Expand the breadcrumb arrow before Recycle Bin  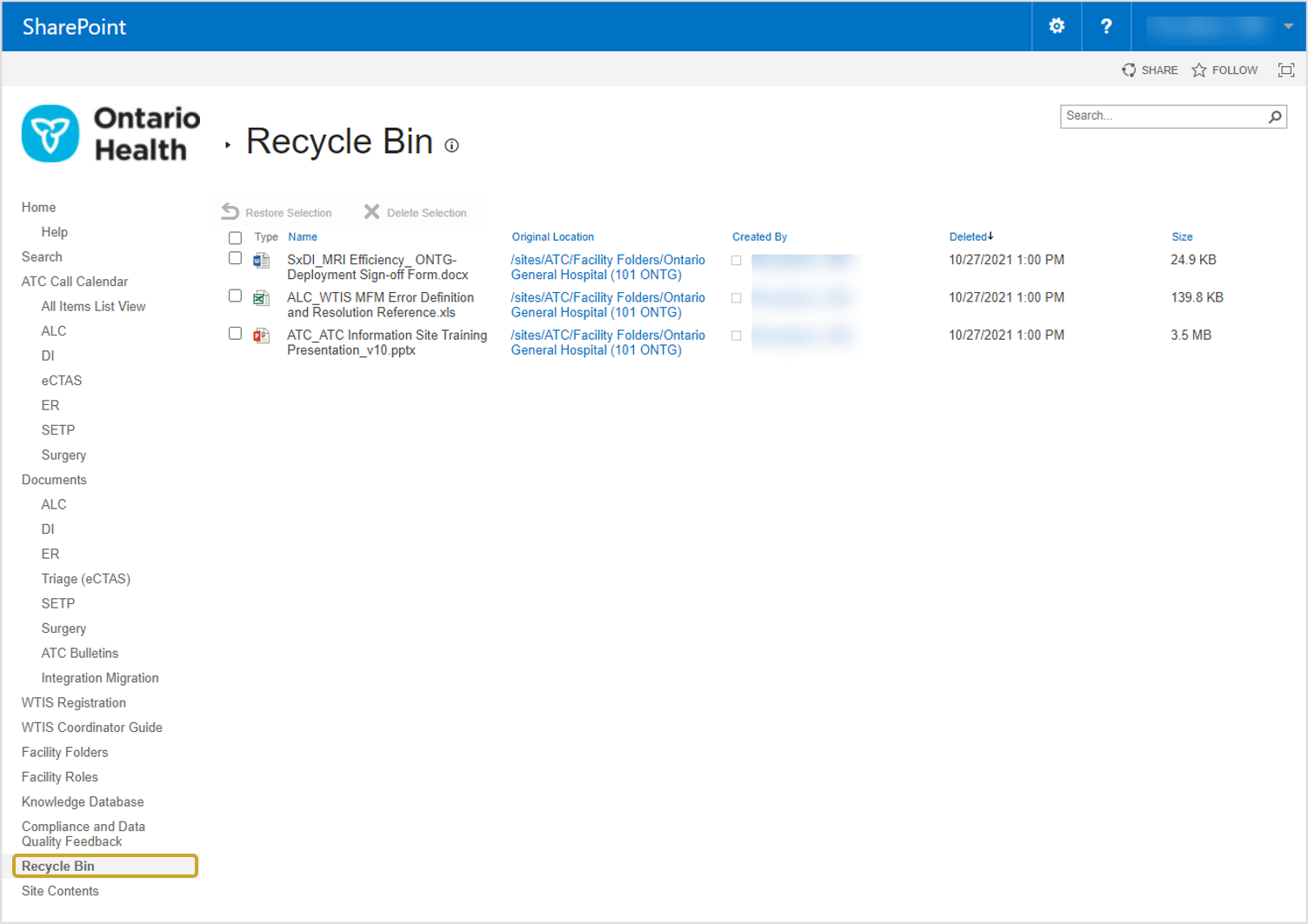pos(228,145)
